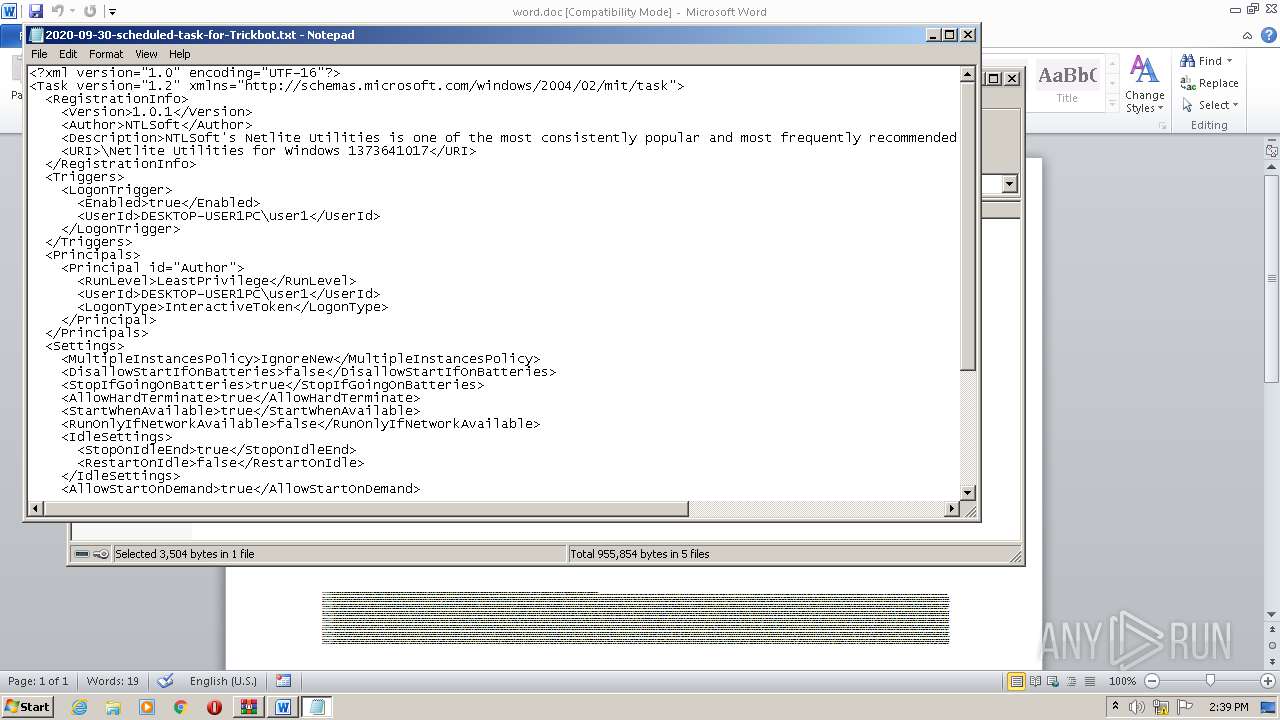The width and height of the screenshot is (1280, 720).
Task: Open the Find dropdown arrow
Action: pyautogui.click(x=1229, y=61)
